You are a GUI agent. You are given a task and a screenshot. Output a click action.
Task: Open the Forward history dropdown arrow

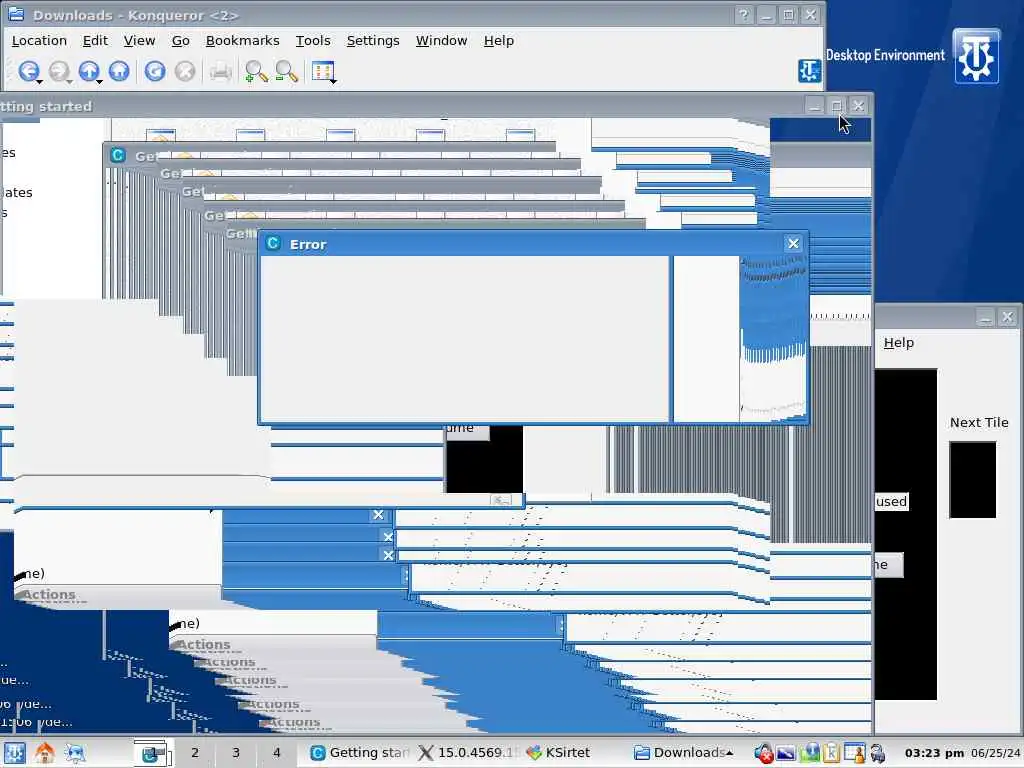(x=69, y=82)
